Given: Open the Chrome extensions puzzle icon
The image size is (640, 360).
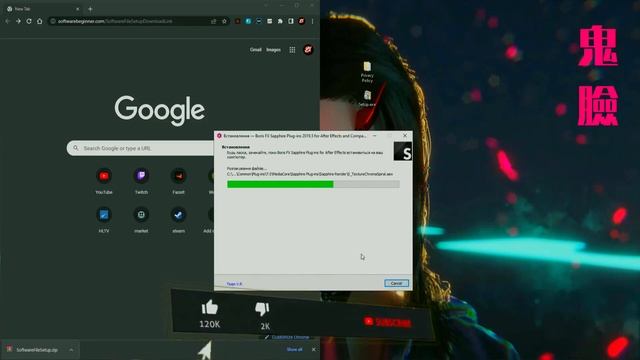Looking at the screenshot, I should (280, 21).
